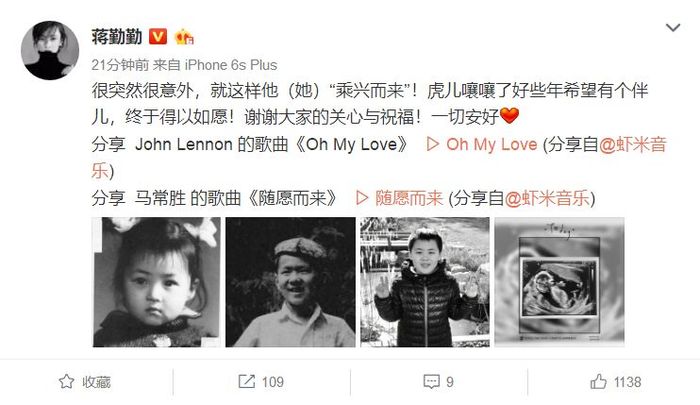This screenshot has height=405, width=700.
Task: Open the @虾米音 mention after Oh My Love
Action: (633, 144)
